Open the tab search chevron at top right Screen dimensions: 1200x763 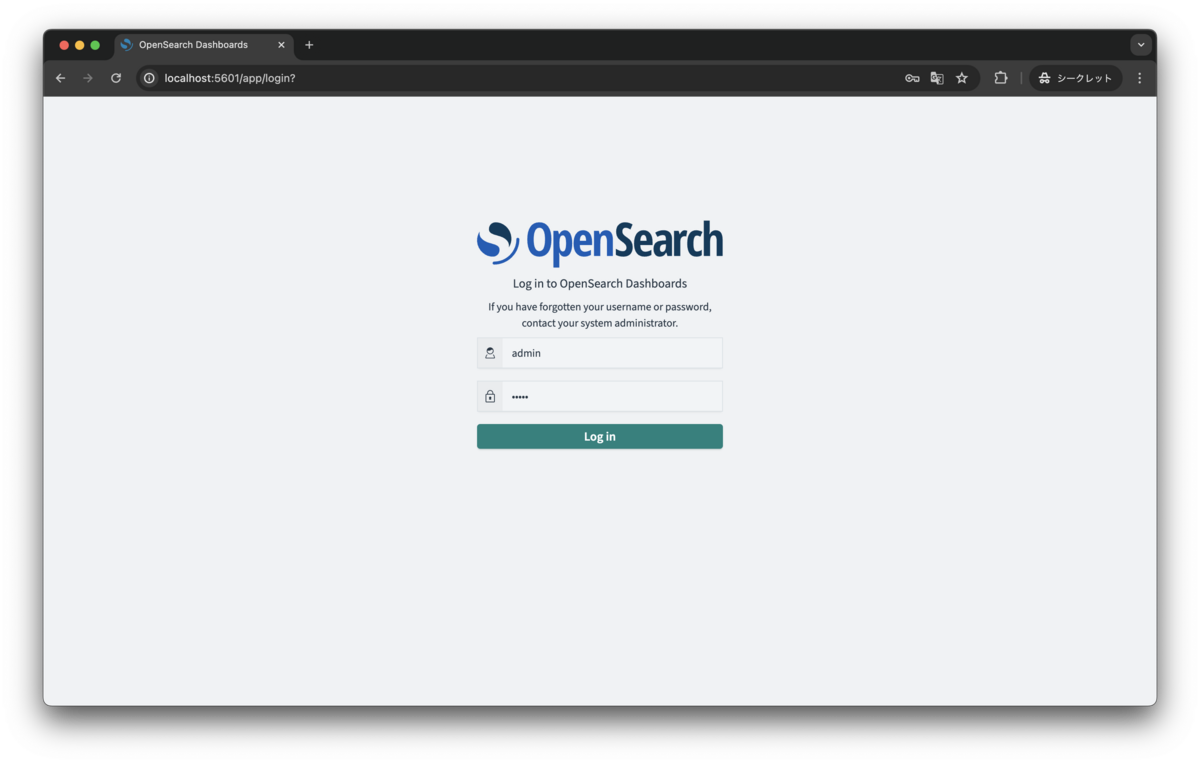tap(1140, 44)
